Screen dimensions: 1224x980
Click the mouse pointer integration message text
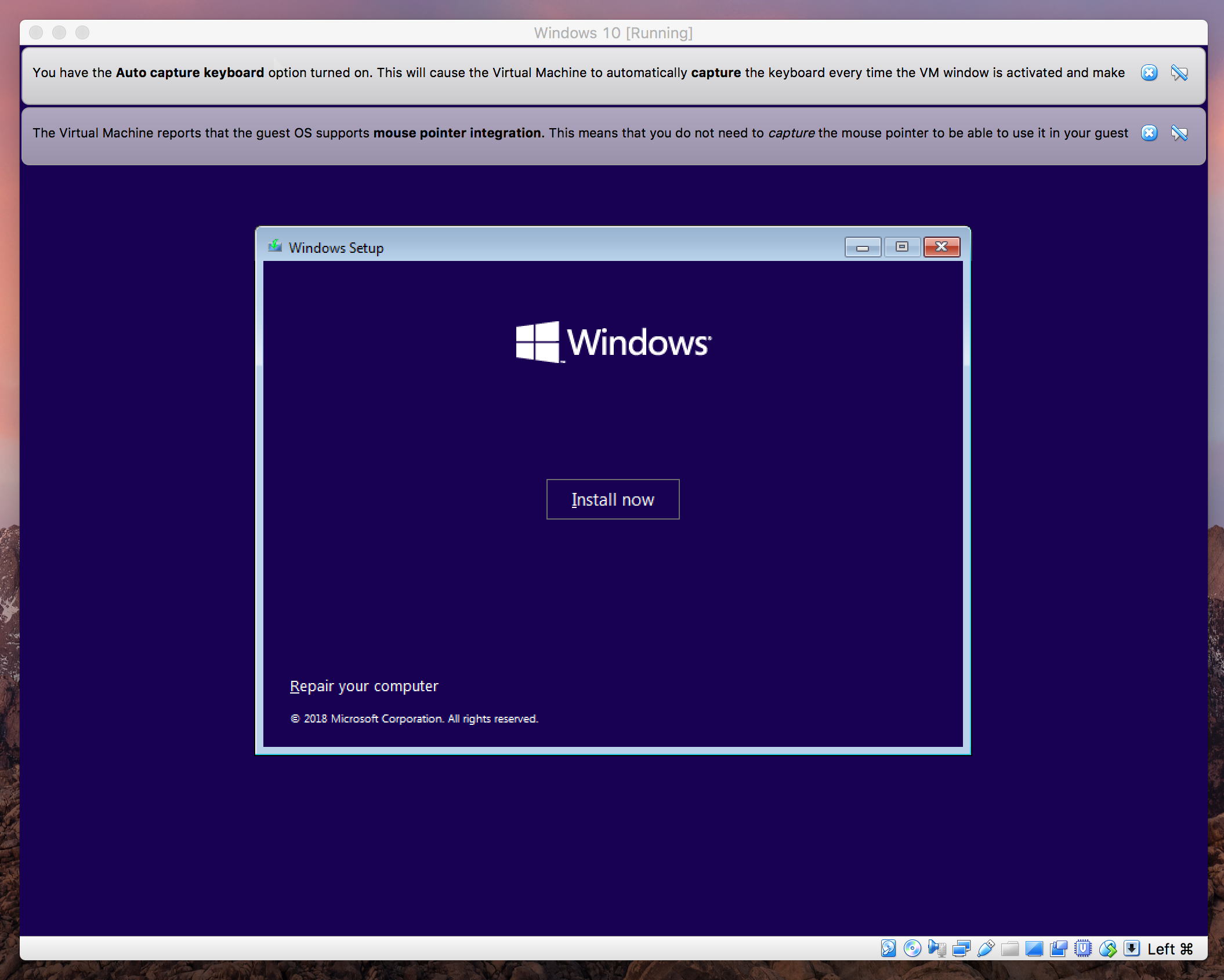pos(580,133)
